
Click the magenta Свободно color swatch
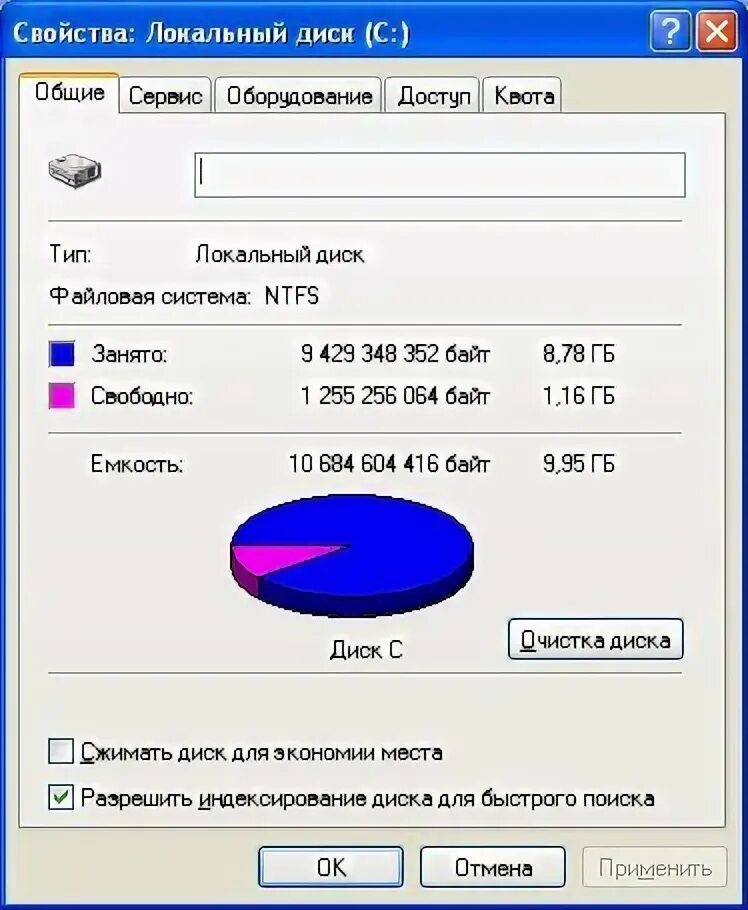click(62, 396)
